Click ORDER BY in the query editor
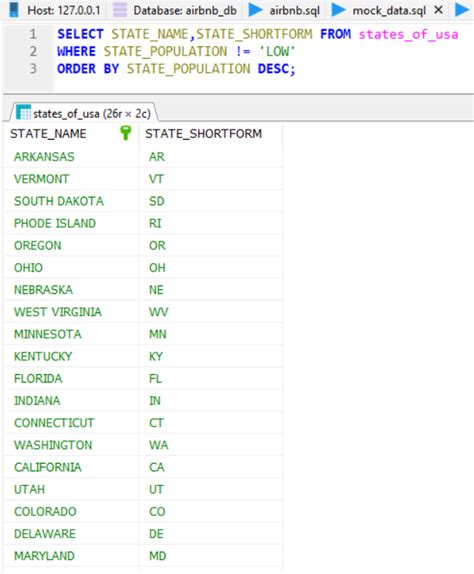 88,68
